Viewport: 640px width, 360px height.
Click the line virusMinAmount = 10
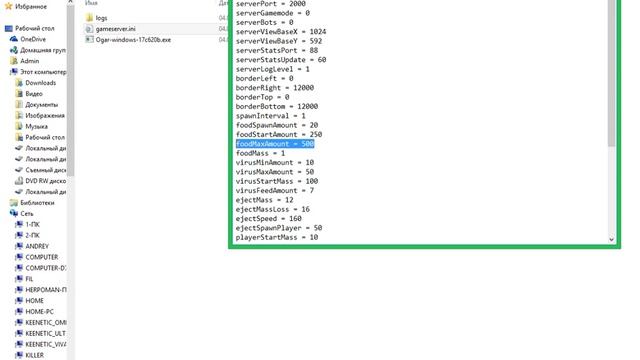coord(274,162)
